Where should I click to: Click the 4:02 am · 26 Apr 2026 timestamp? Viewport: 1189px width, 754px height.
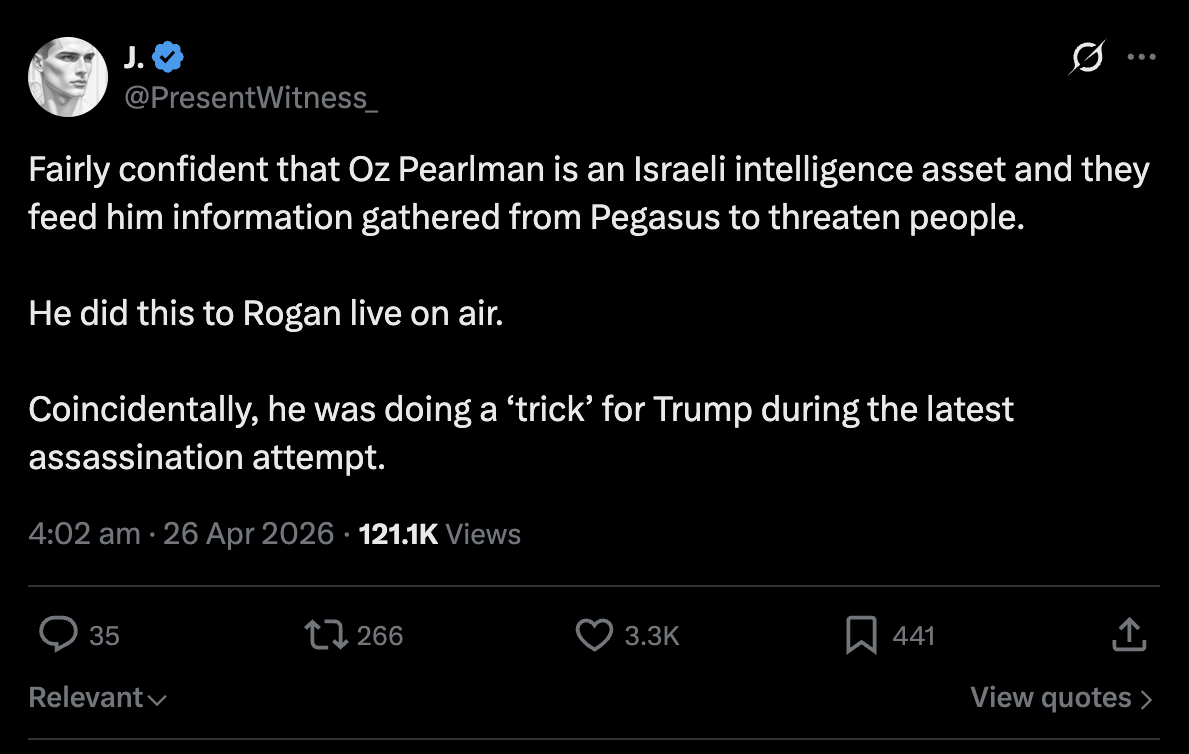point(181,534)
